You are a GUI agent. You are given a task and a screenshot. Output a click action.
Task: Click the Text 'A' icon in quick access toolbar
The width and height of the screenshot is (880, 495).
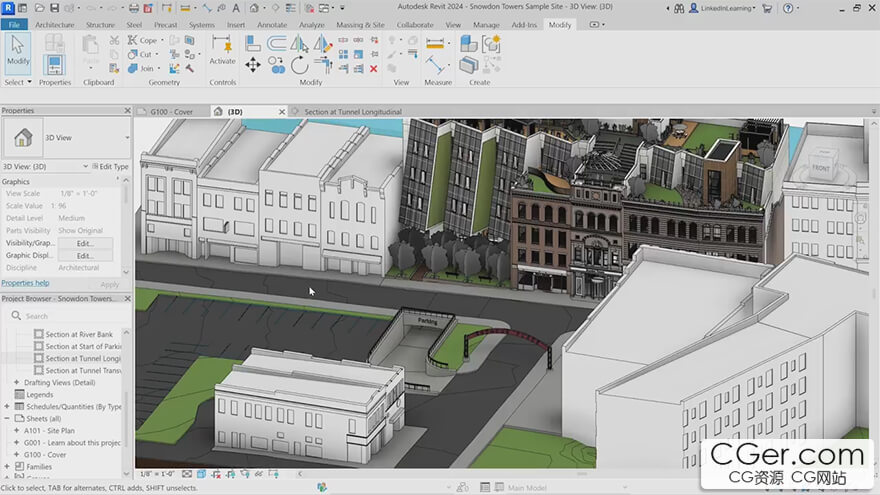[x=236, y=8]
